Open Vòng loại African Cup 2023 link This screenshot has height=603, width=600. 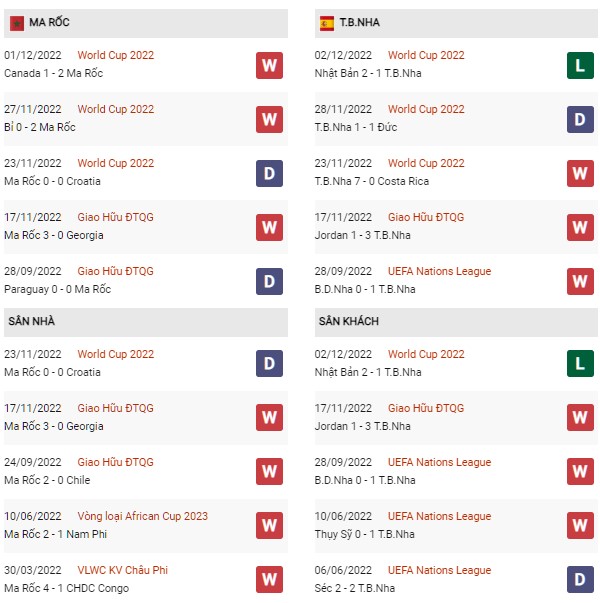pyautogui.click(x=142, y=516)
